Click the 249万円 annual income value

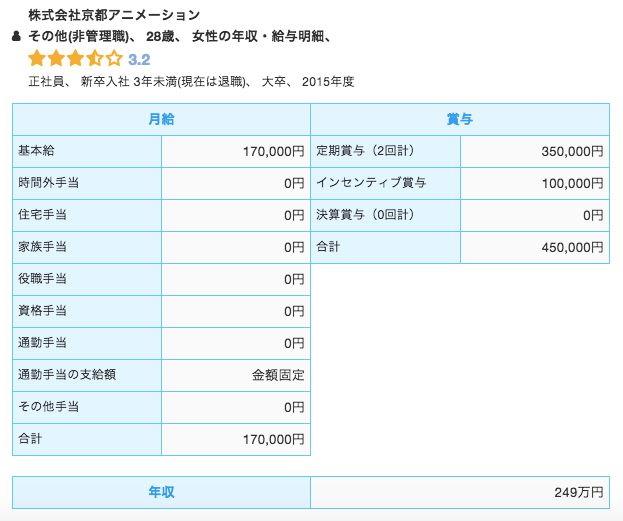click(x=579, y=493)
